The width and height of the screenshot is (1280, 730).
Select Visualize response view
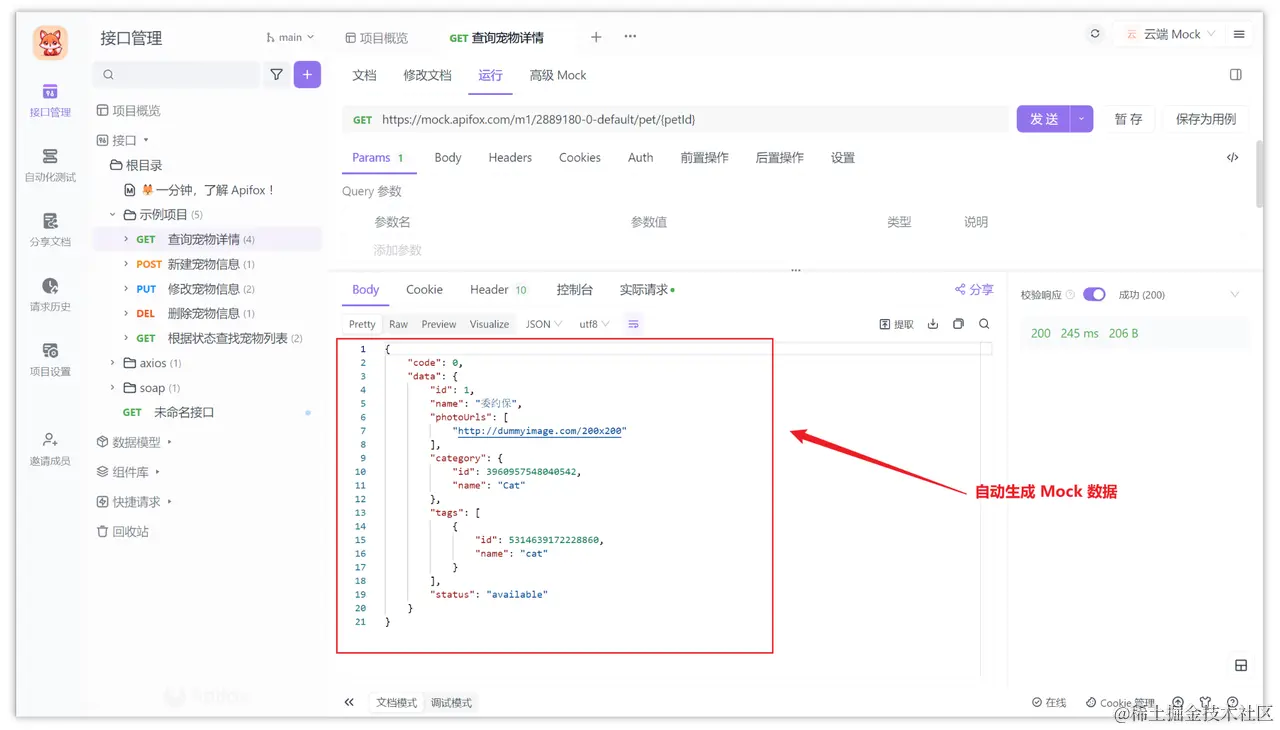[x=489, y=324]
